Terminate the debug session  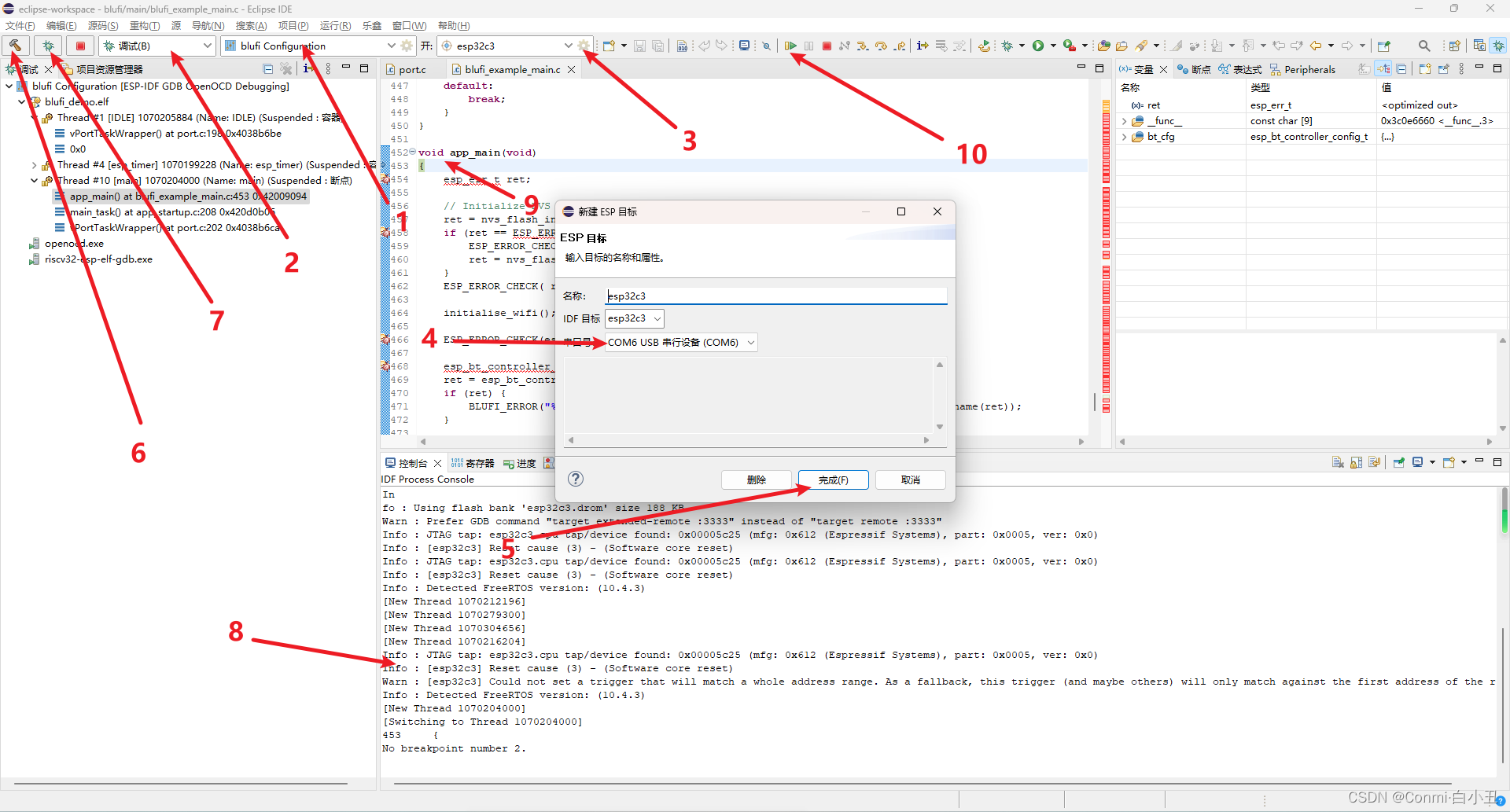tap(827, 45)
